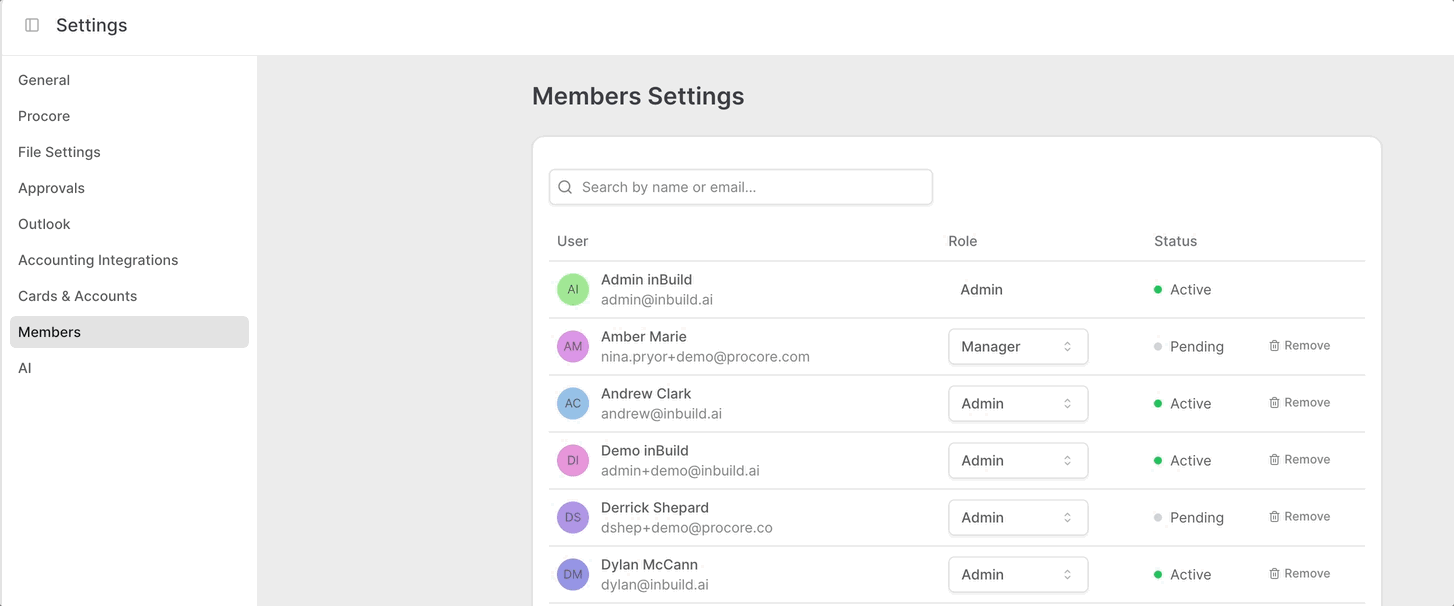
Task: Click the email admin+demo@inbuild.ai
Action: pos(680,471)
